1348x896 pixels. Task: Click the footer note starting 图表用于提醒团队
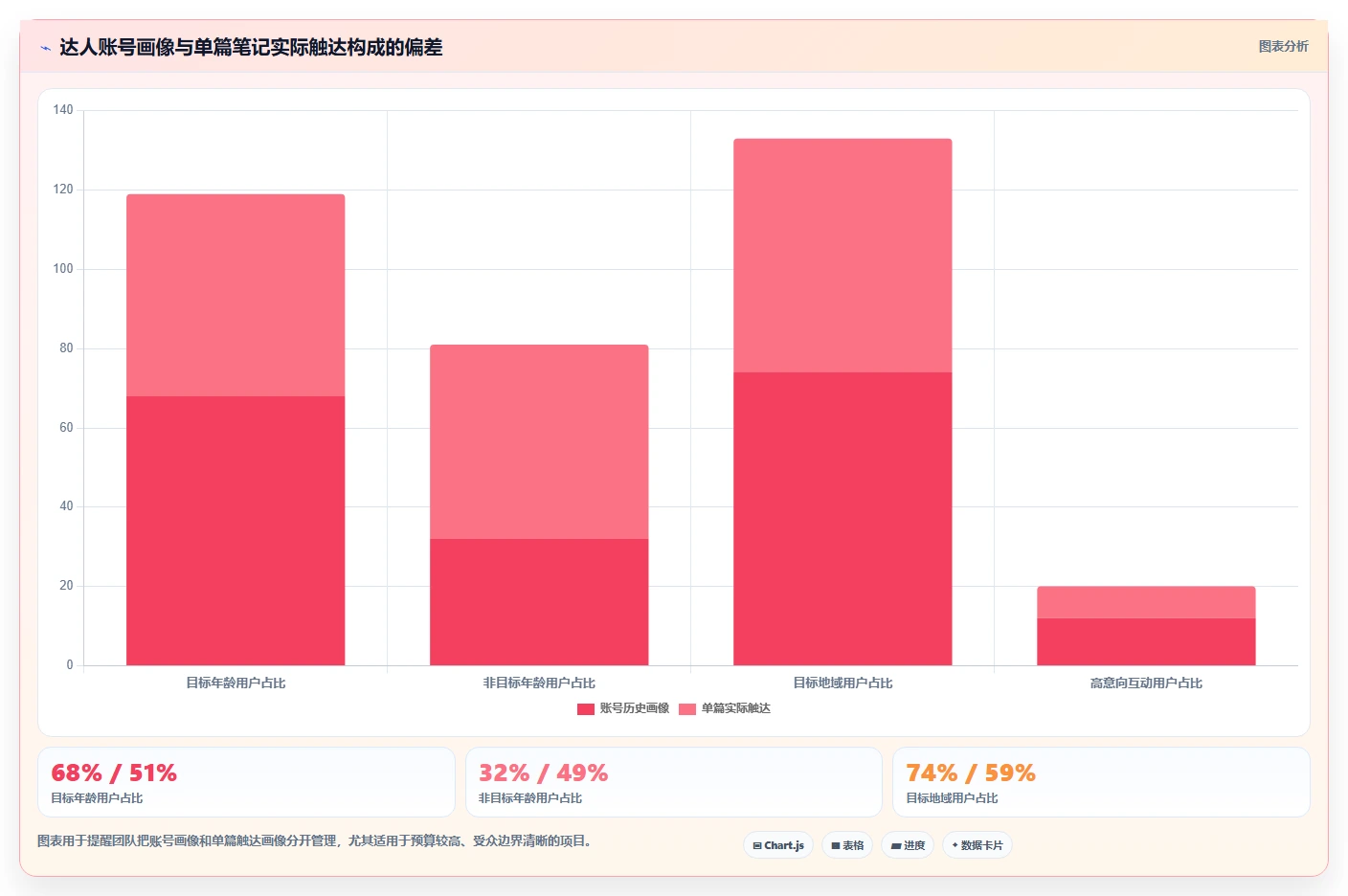(x=314, y=841)
